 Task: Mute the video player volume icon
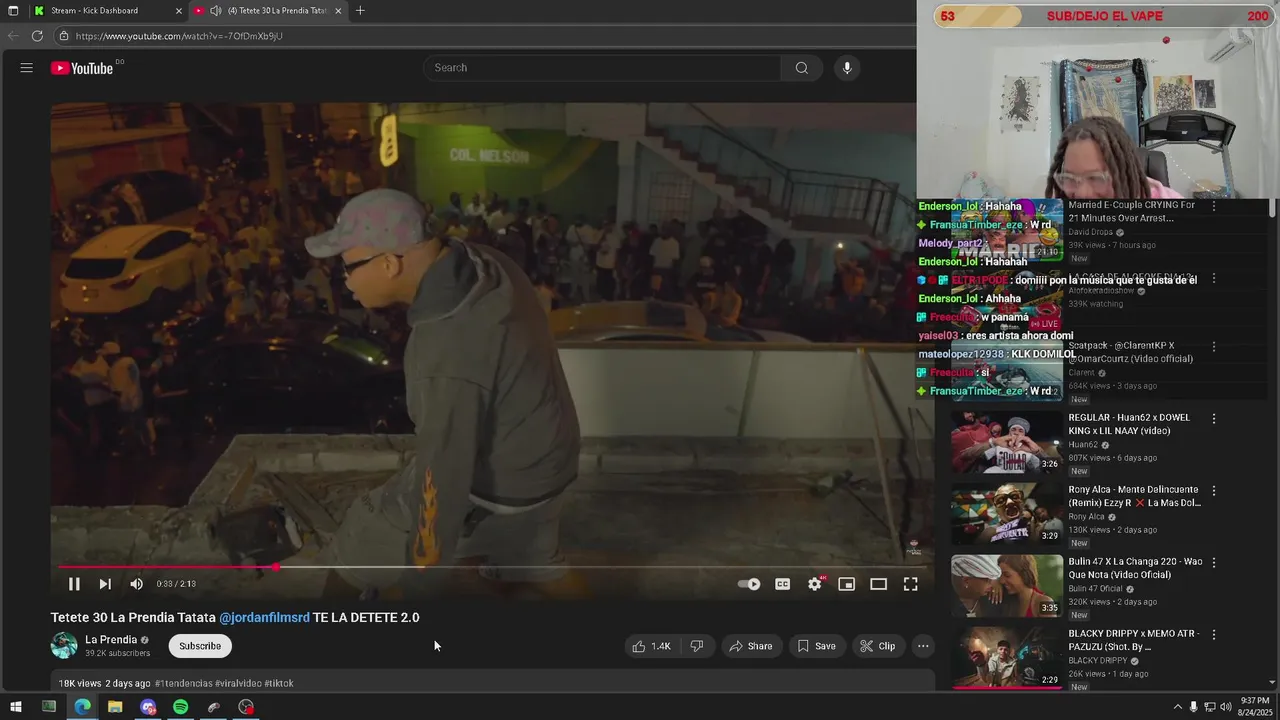point(136,584)
